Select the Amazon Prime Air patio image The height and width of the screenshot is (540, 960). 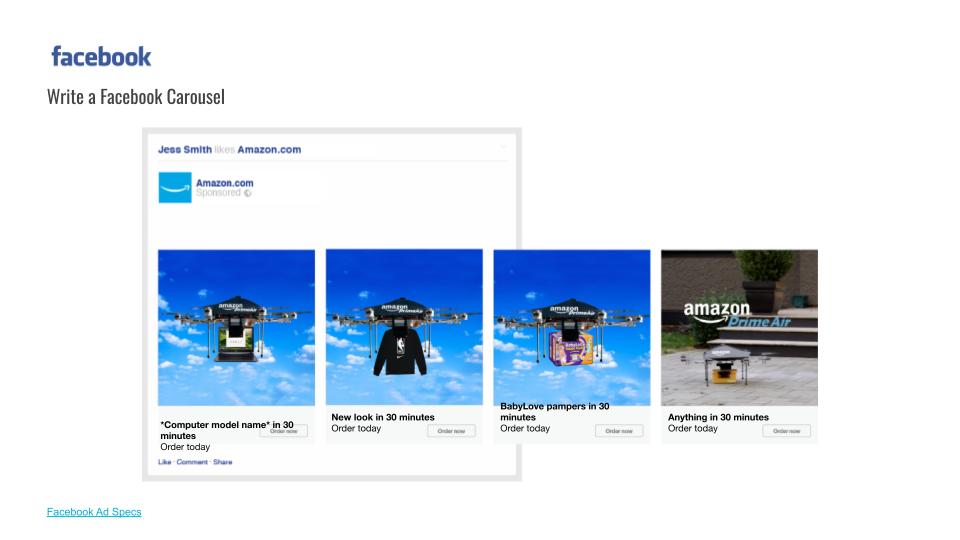click(x=740, y=328)
